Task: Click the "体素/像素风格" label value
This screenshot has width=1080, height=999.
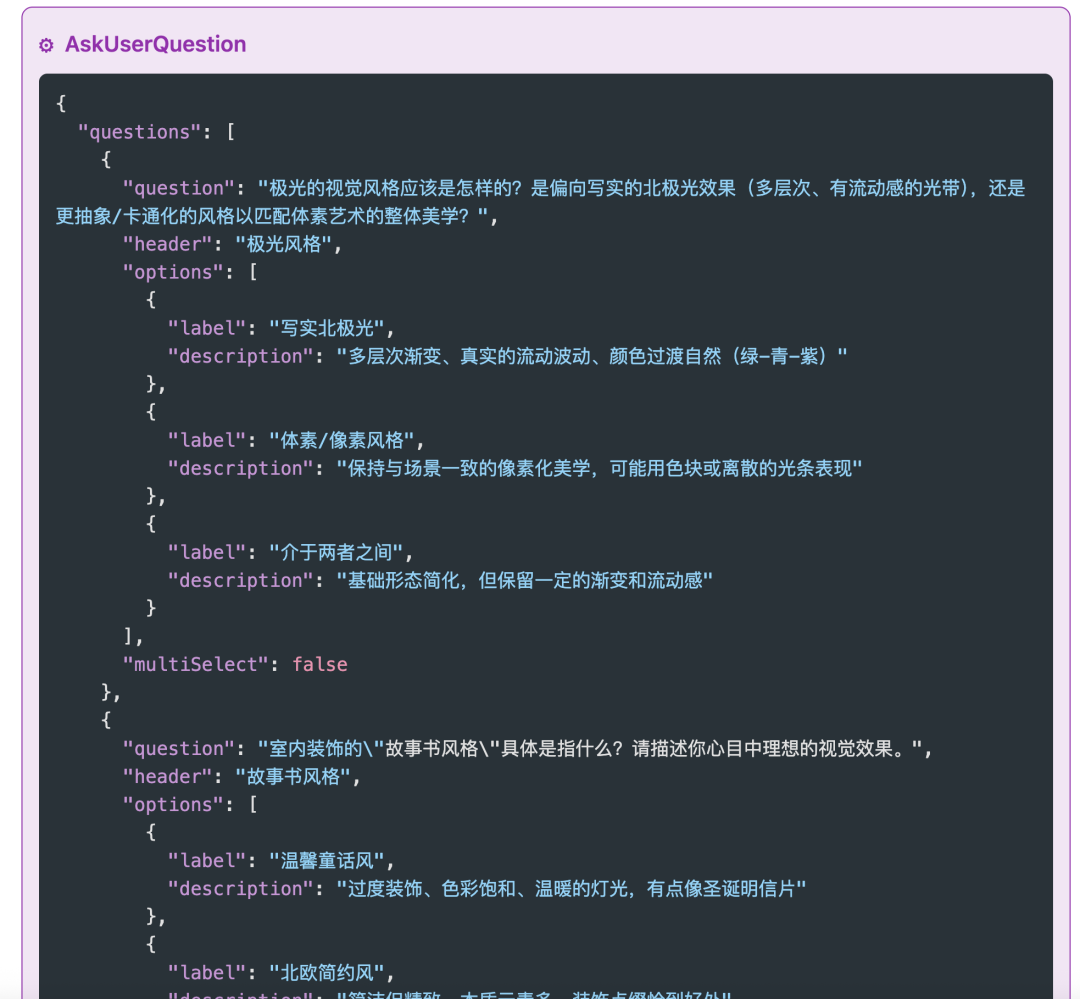Action: click(342, 440)
